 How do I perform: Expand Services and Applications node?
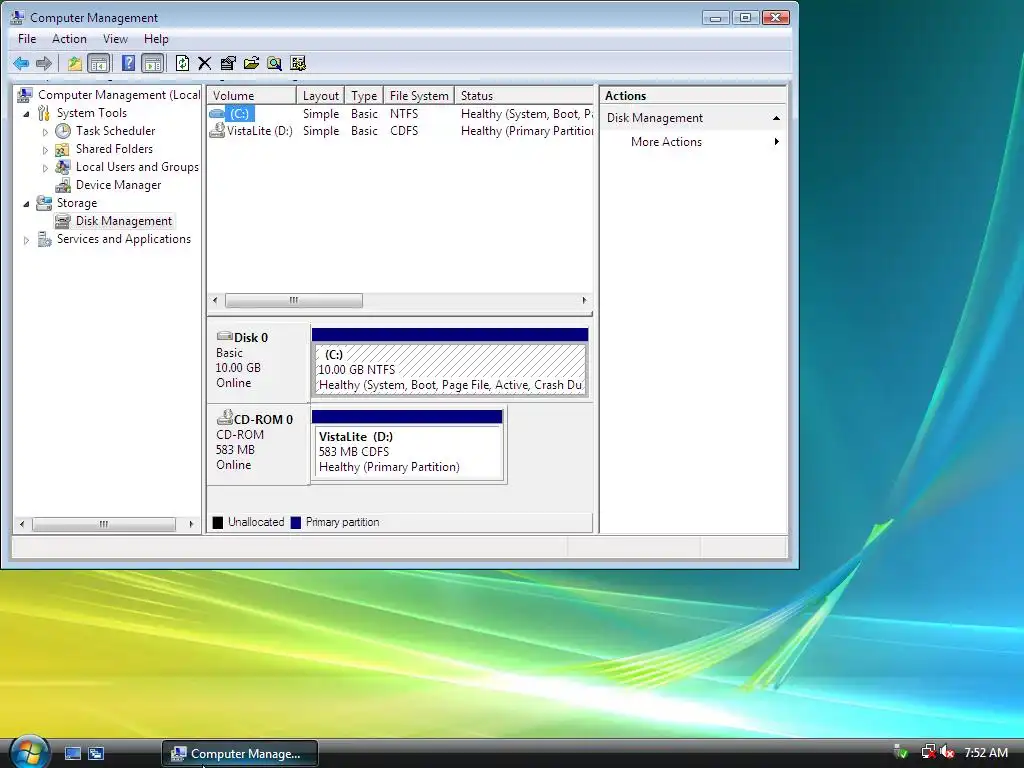[x=26, y=240]
